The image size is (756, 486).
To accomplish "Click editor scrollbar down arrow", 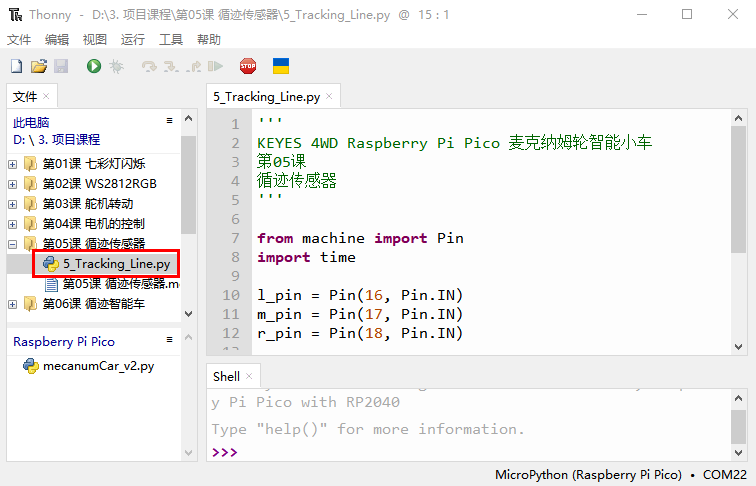I will click(738, 347).
